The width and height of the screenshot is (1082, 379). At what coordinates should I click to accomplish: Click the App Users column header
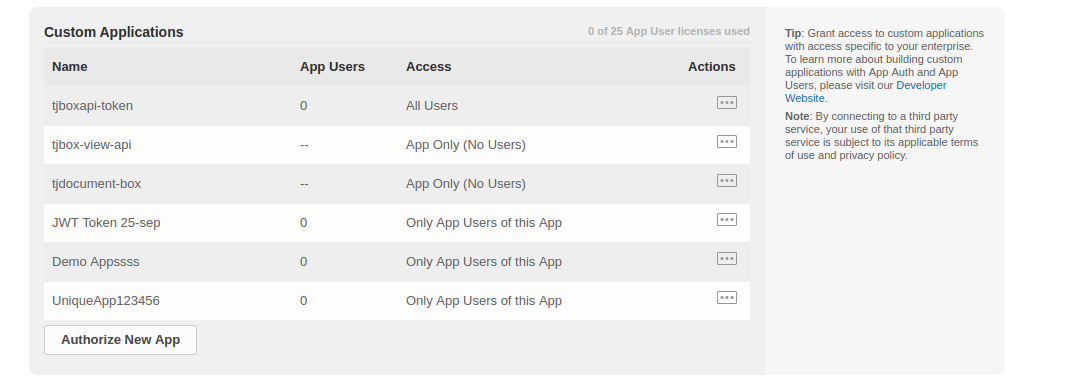click(x=332, y=67)
